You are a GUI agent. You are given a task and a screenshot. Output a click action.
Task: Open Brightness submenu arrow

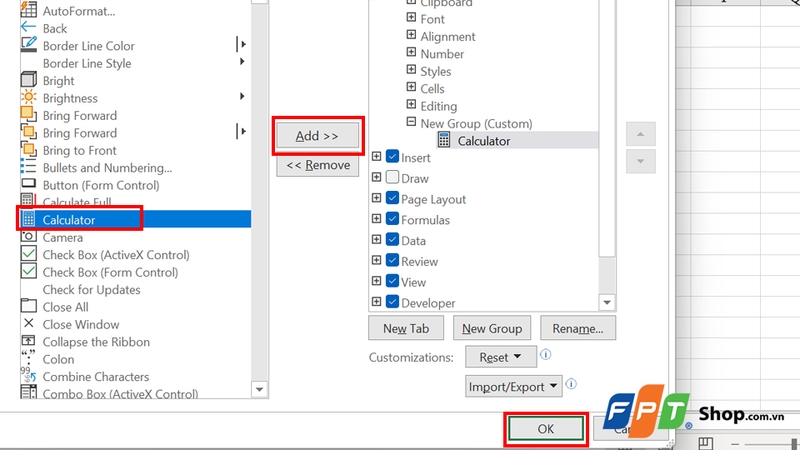point(242,96)
